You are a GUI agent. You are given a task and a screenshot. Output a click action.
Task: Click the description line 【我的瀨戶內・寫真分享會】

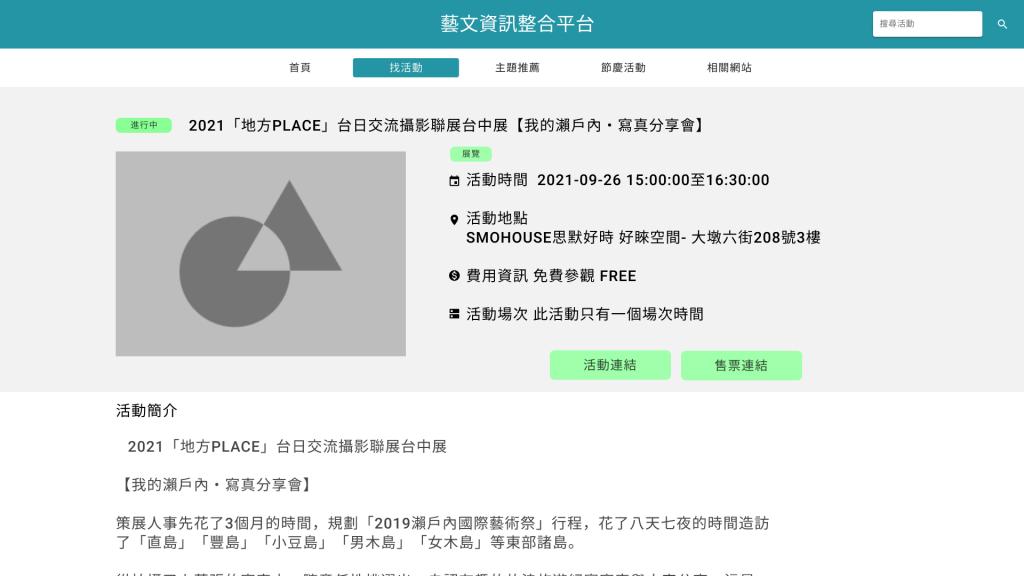(216, 485)
